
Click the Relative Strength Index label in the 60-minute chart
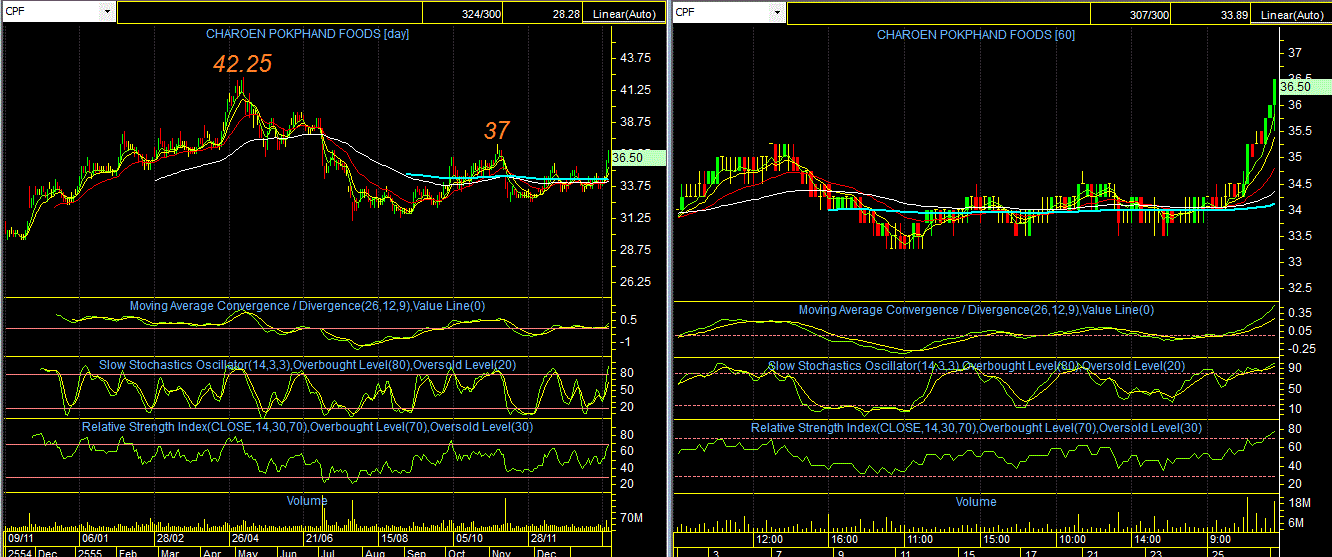976,428
